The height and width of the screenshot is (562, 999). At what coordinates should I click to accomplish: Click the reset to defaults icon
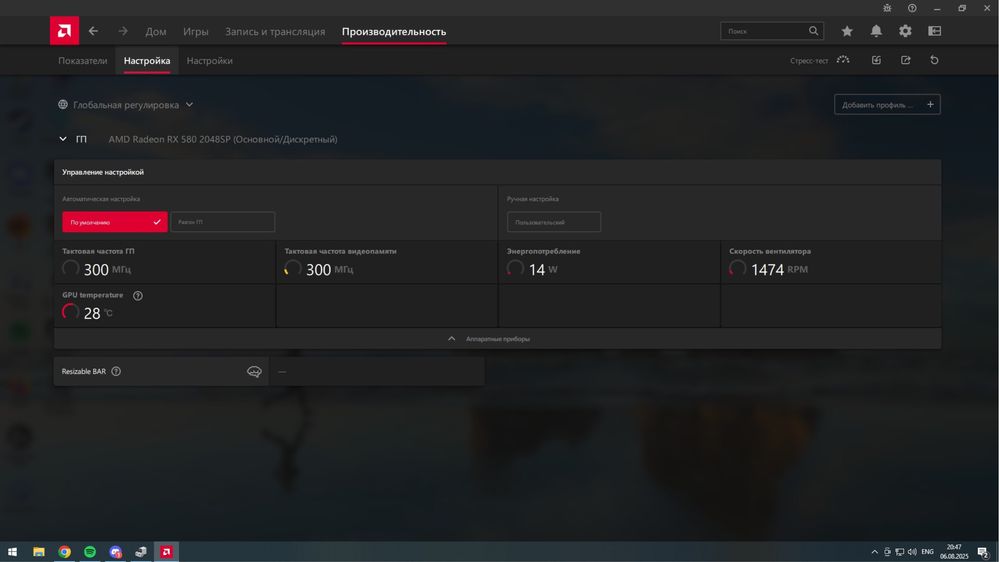point(935,60)
